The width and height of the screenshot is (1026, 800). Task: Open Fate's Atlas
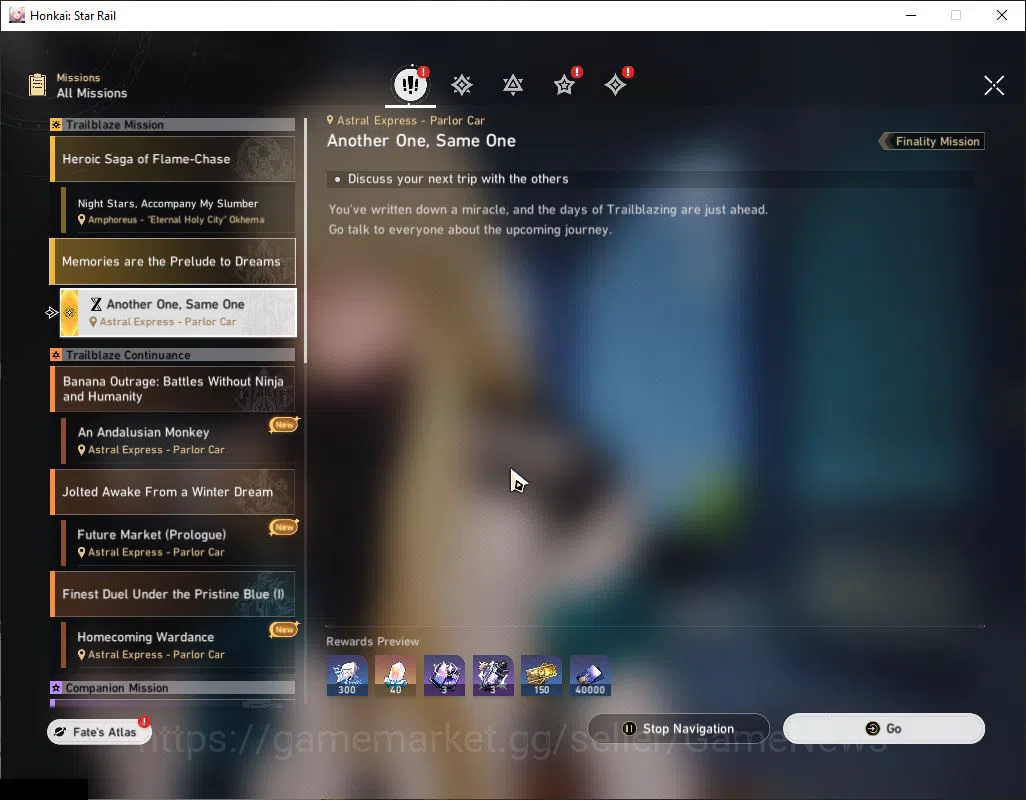tap(99, 732)
